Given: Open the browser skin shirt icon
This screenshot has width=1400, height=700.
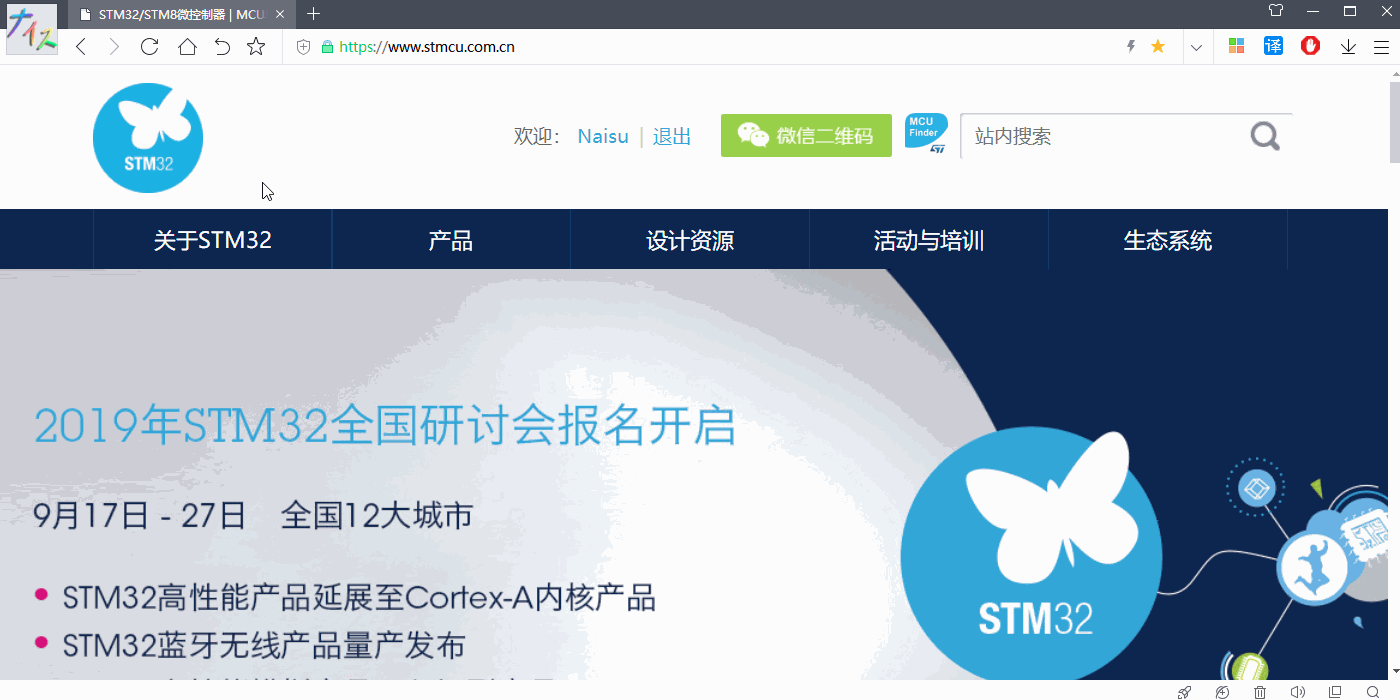Looking at the screenshot, I should 1275,11.
